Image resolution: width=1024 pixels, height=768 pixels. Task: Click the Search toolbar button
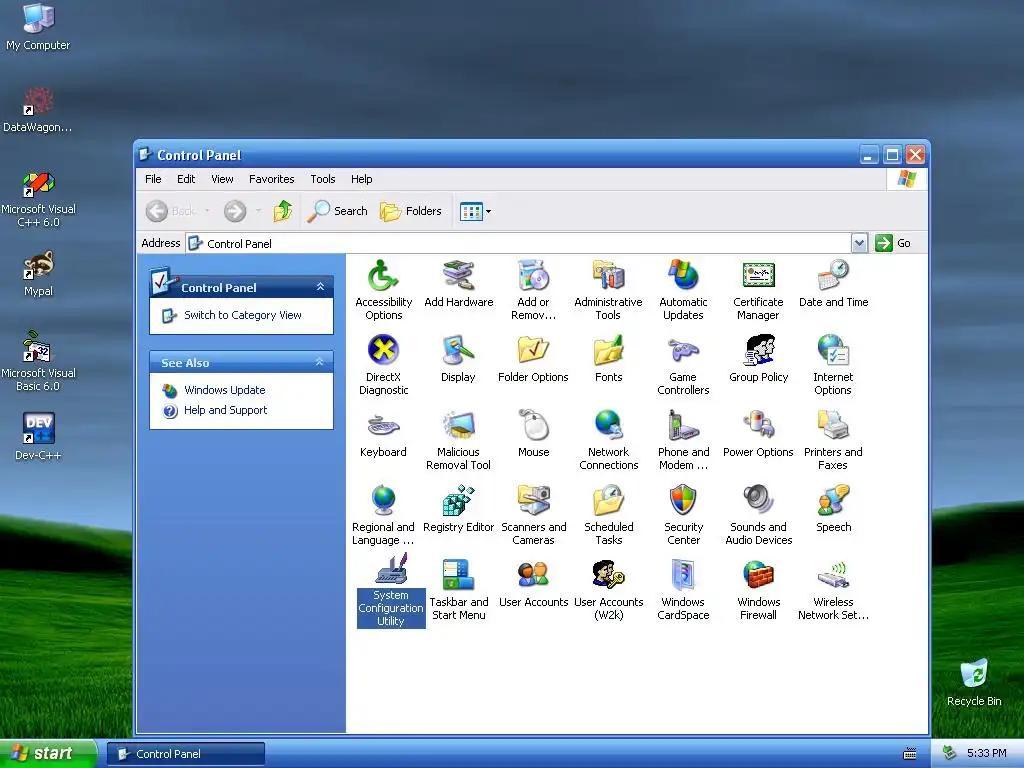(338, 211)
